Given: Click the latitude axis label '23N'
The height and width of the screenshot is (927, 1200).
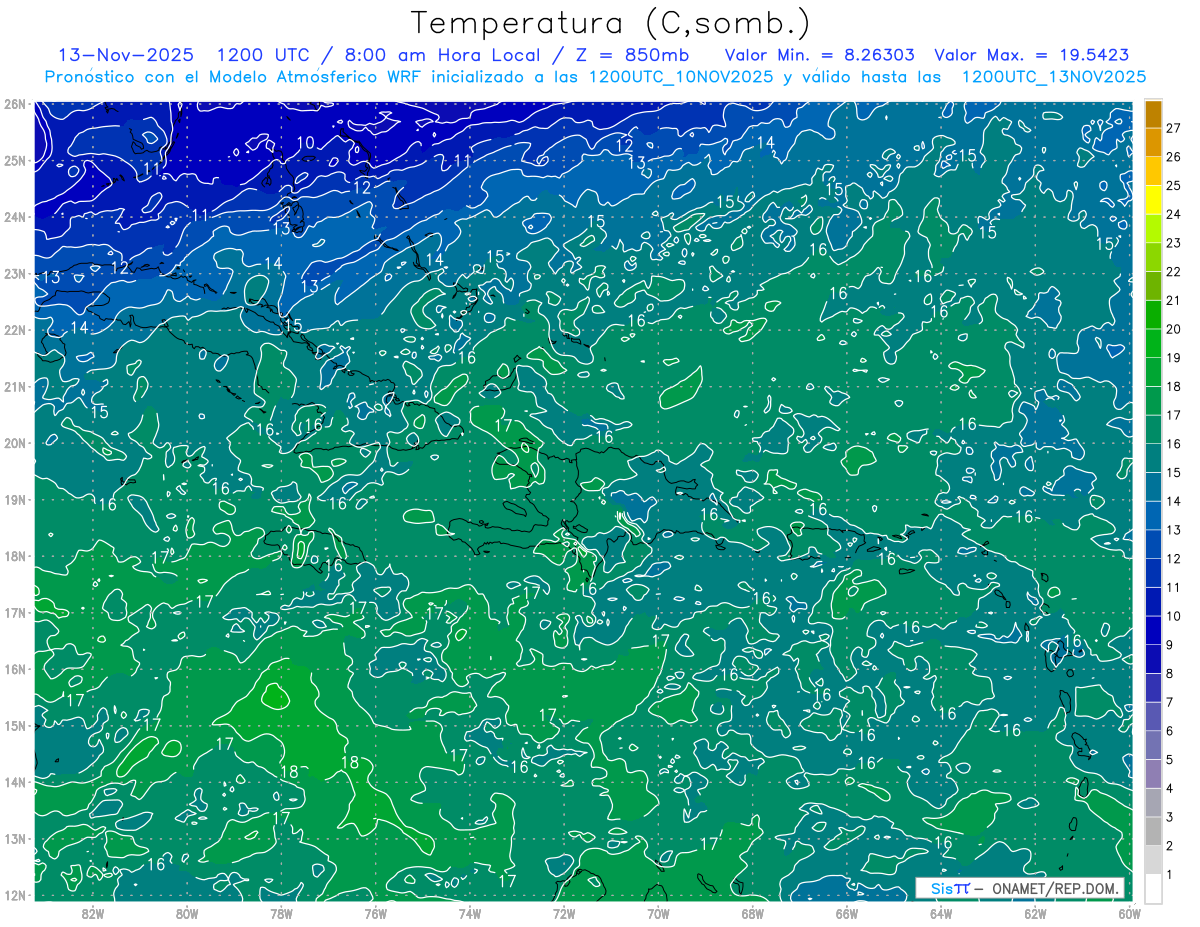Looking at the screenshot, I should 14,273.
